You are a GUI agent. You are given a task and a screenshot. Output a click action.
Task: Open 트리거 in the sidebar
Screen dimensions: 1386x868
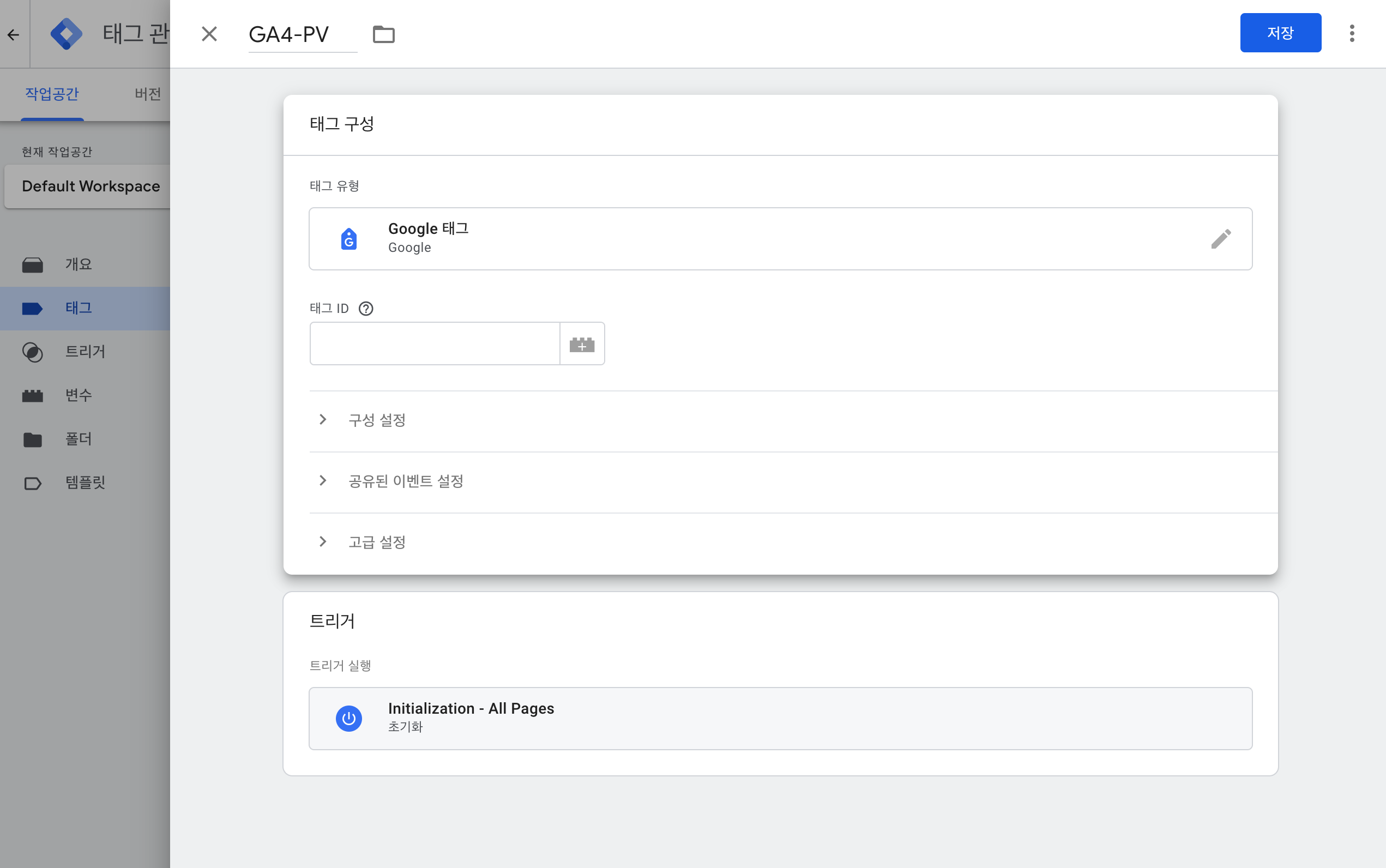[x=85, y=351]
